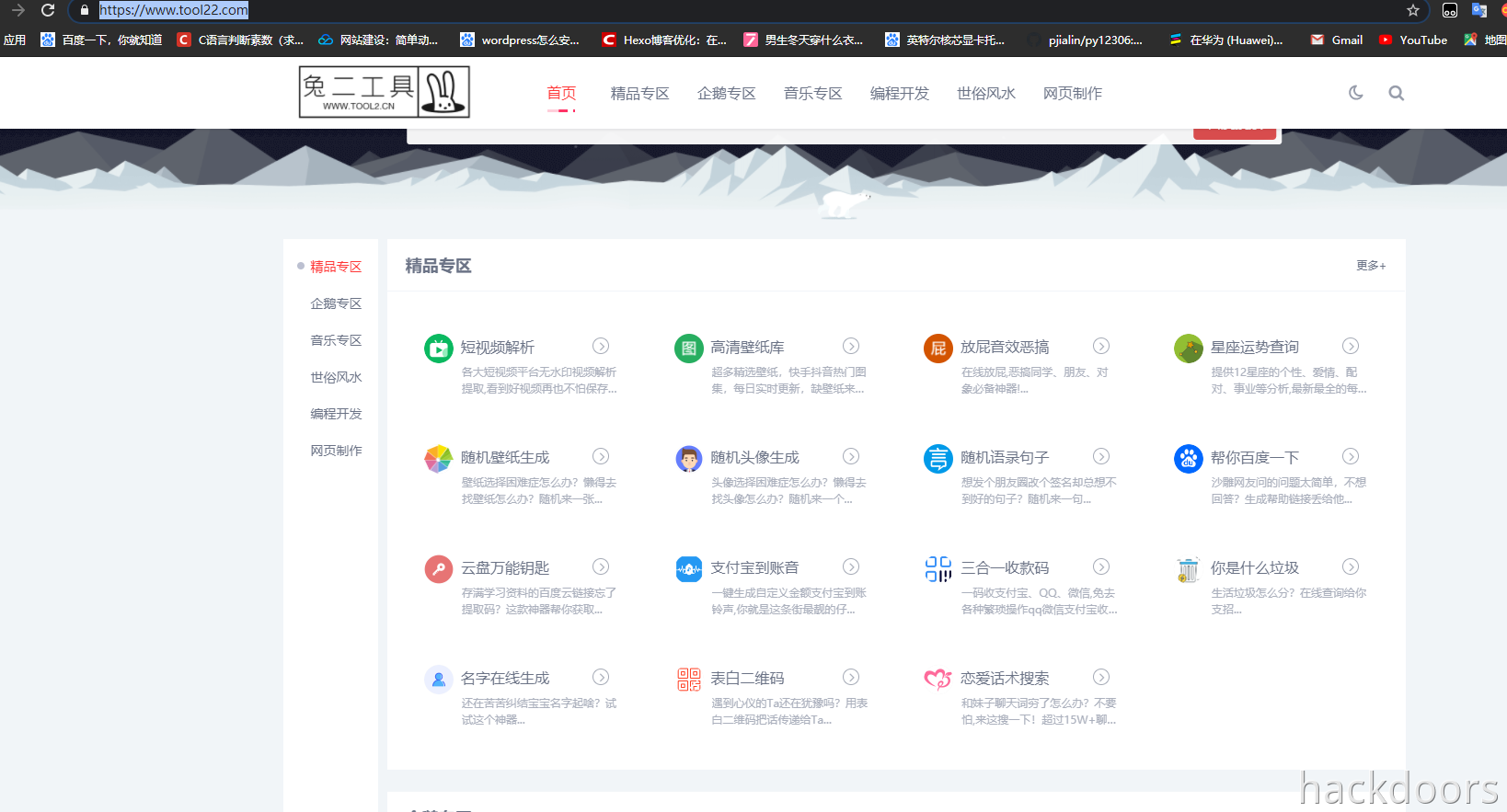1507x812 pixels.
Task: Click the 表白二维码 red QR icon
Action: (x=689, y=680)
